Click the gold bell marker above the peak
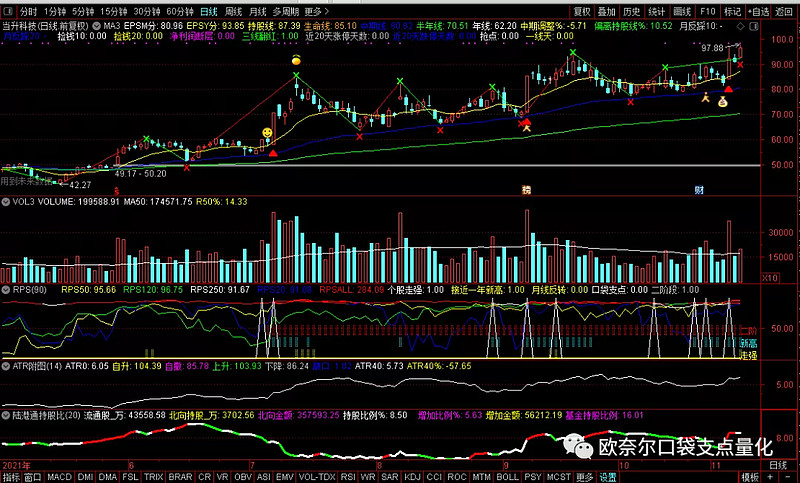800x483 pixels. 296,60
